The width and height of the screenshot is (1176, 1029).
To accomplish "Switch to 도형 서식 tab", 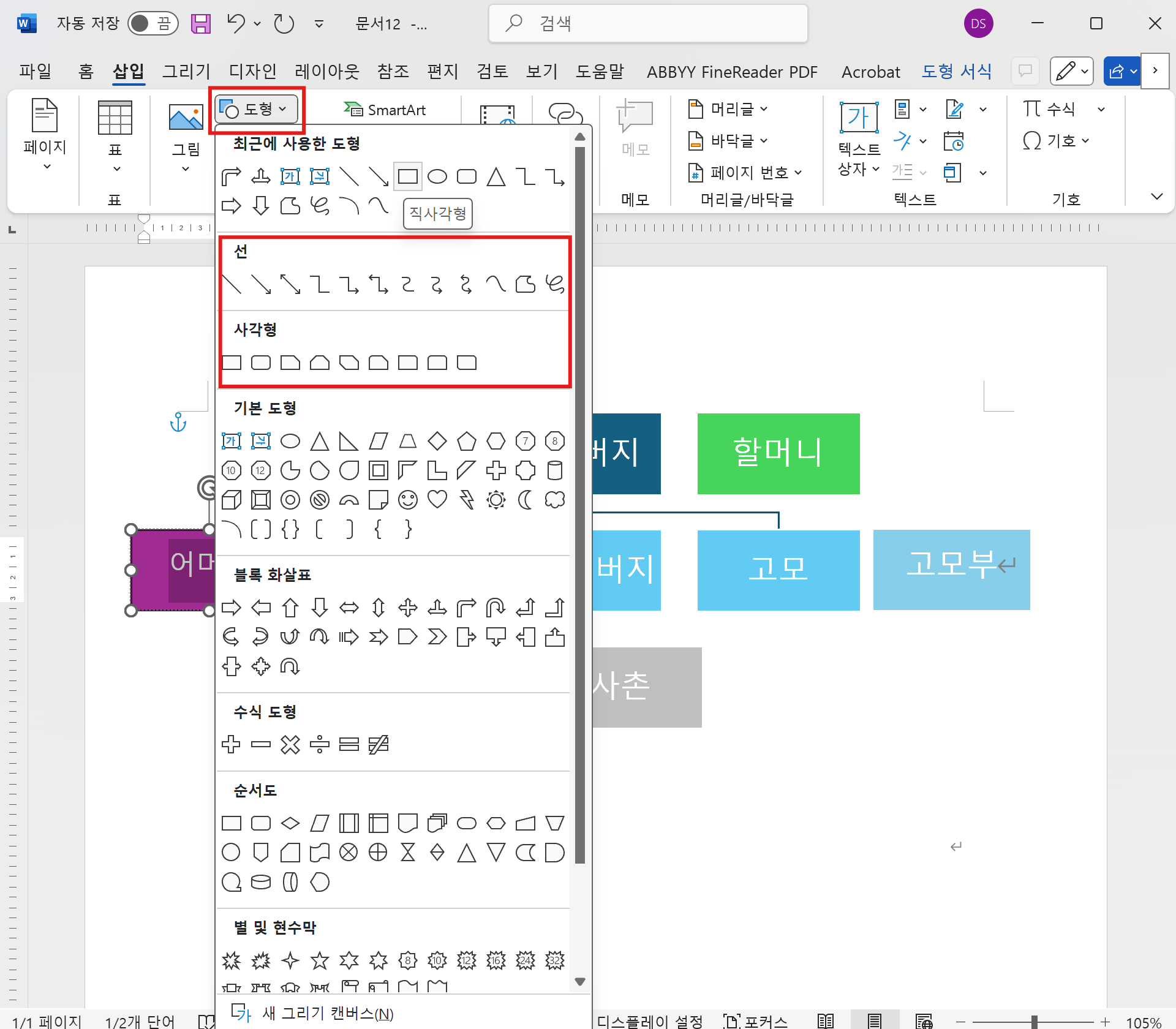I will [956, 72].
